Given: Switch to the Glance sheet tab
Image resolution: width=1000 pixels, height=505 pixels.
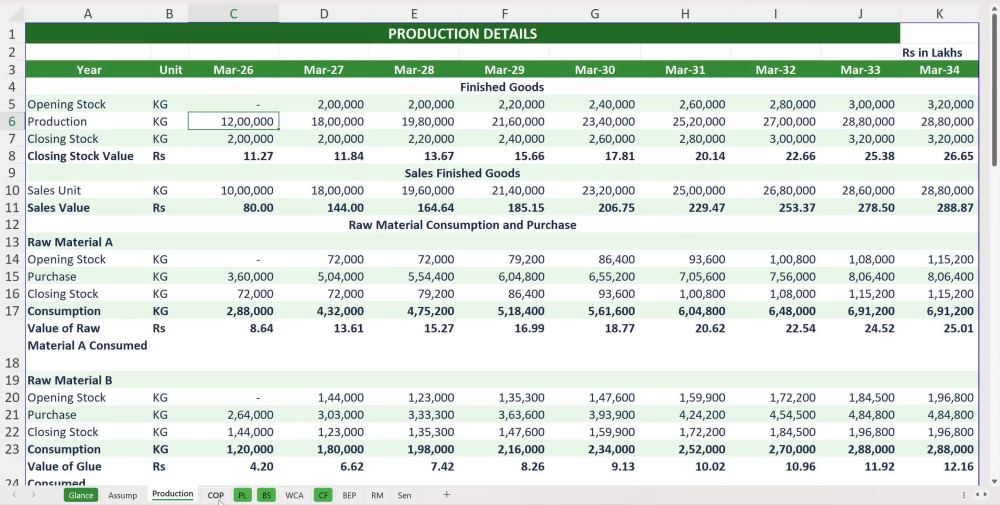Looking at the screenshot, I should 80,495.
